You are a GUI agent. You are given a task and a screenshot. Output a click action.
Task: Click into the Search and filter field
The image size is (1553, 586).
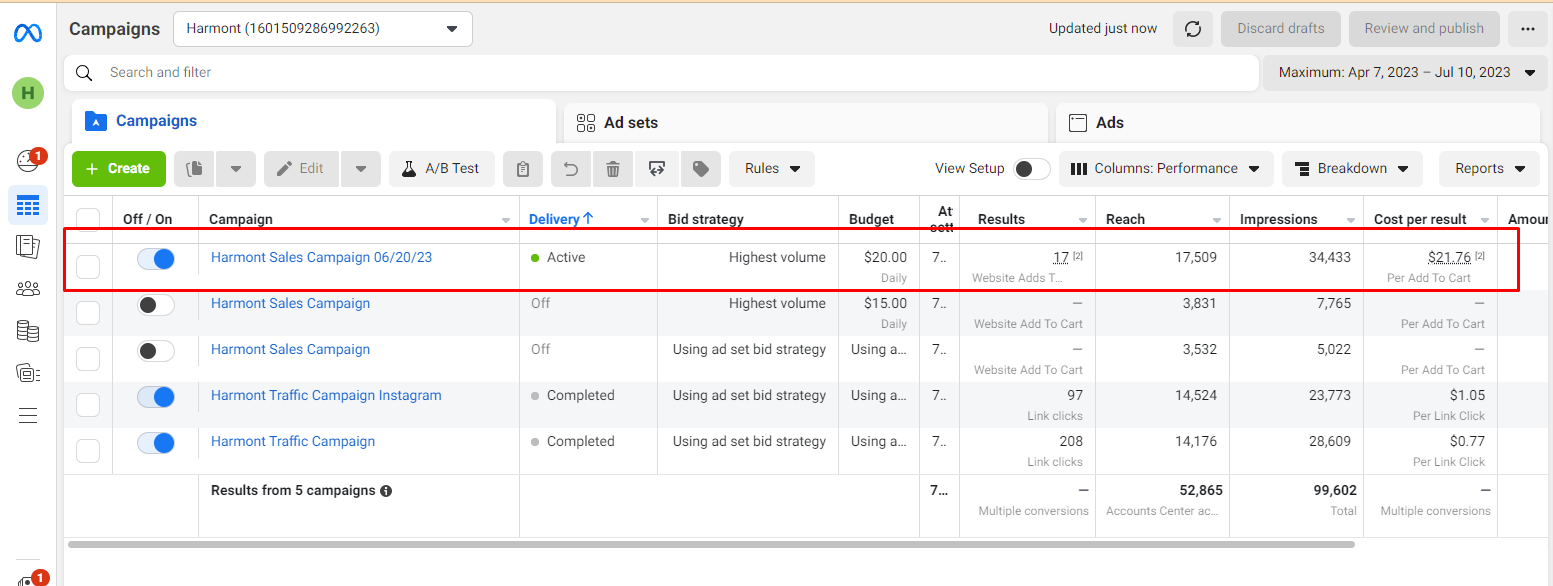coord(661,73)
